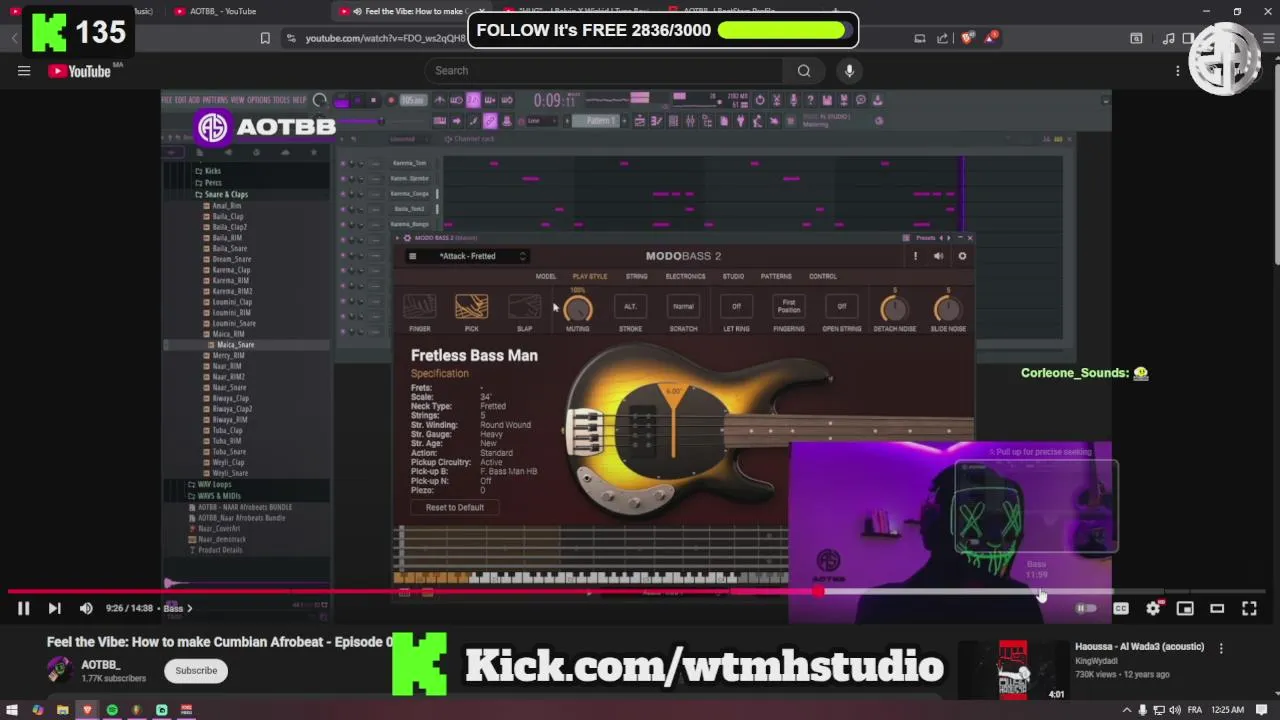Click the MODO BASS speaker icon
Screen dimensions: 1280x720
pyautogui.click(x=938, y=256)
